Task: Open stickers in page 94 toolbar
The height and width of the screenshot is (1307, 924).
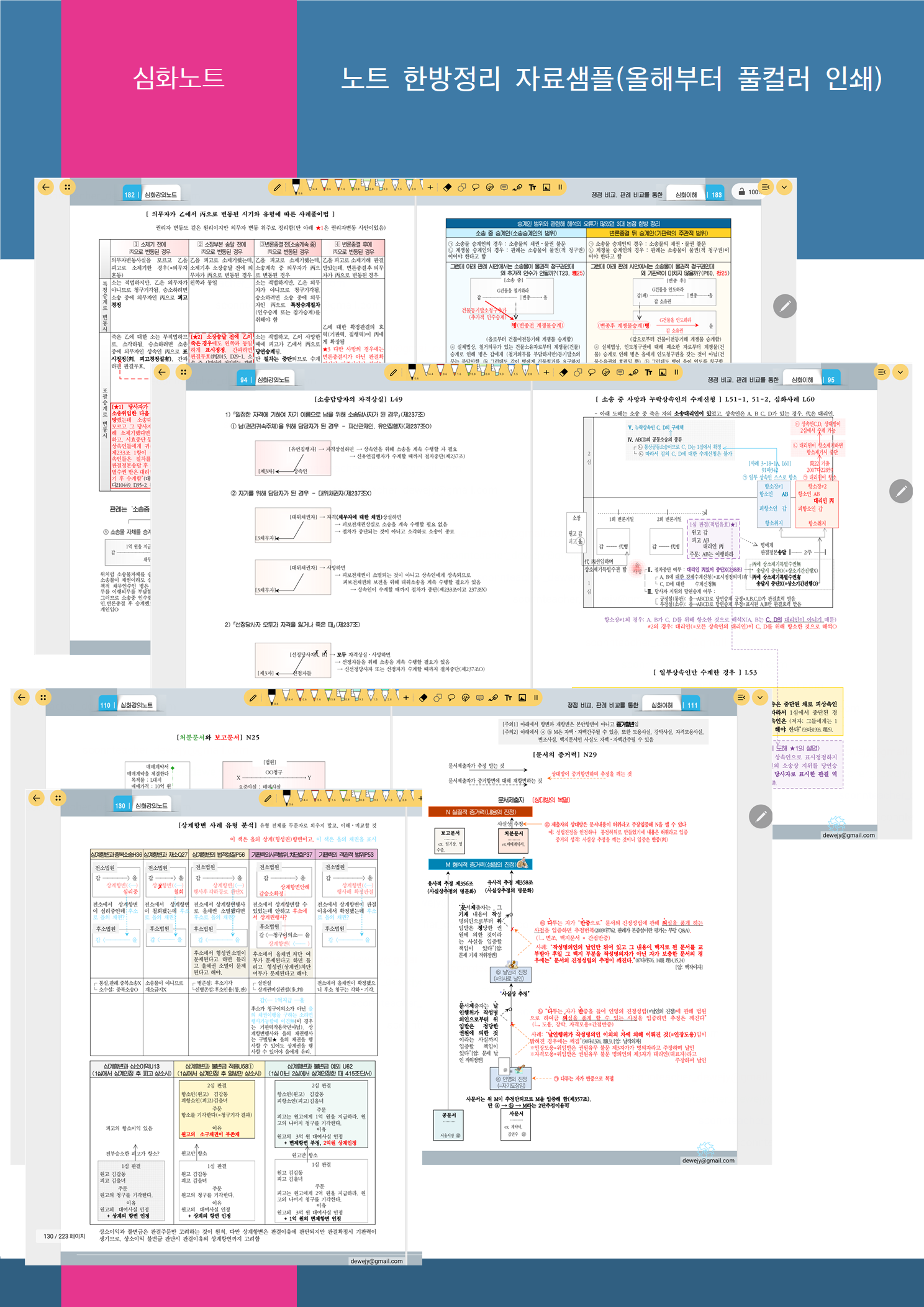Action: click(605, 372)
